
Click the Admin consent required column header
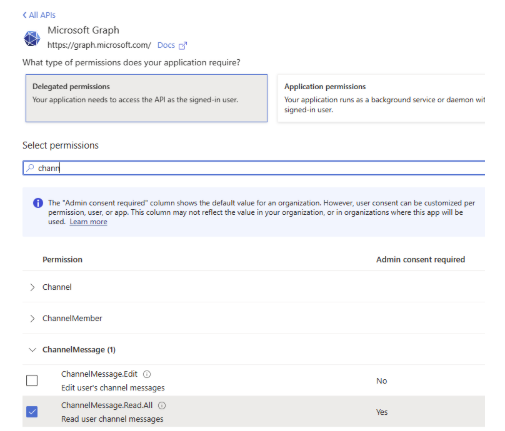point(421,260)
